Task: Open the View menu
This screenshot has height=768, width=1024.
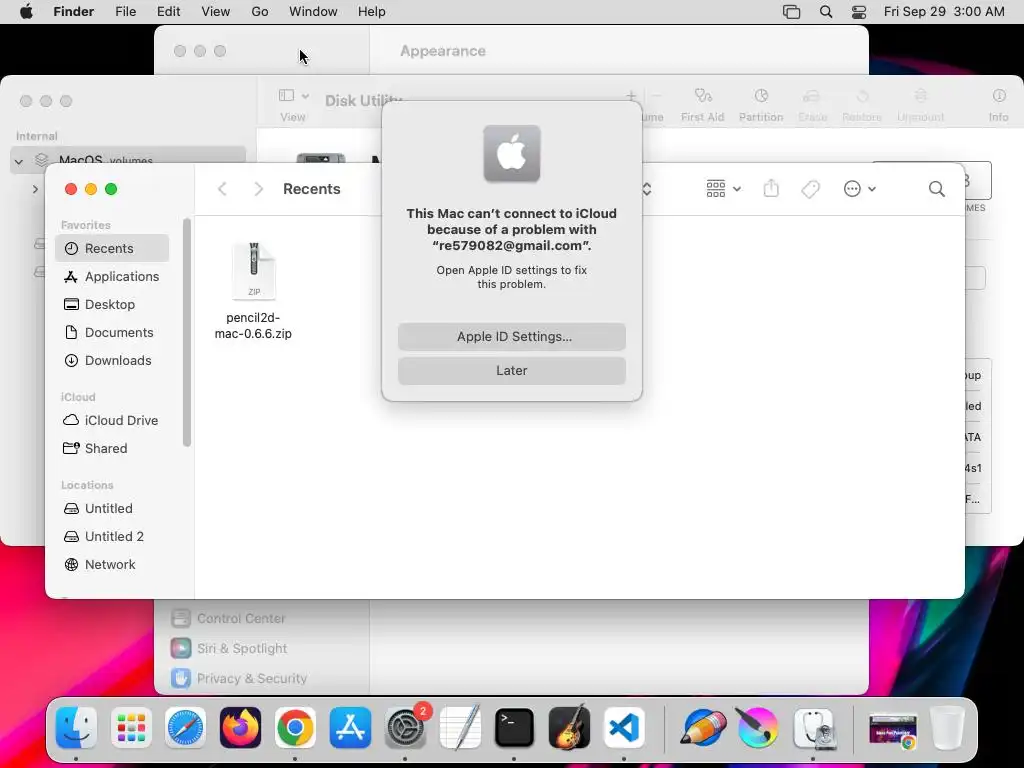Action: tap(216, 12)
